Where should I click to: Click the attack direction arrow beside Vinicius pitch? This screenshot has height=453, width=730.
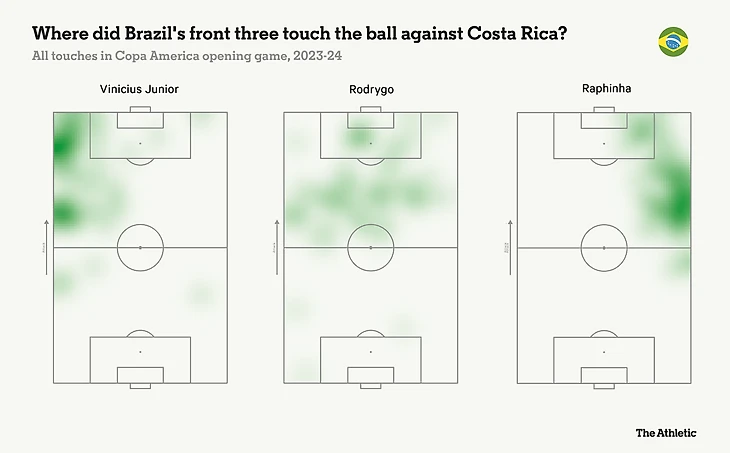[x=46, y=248]
